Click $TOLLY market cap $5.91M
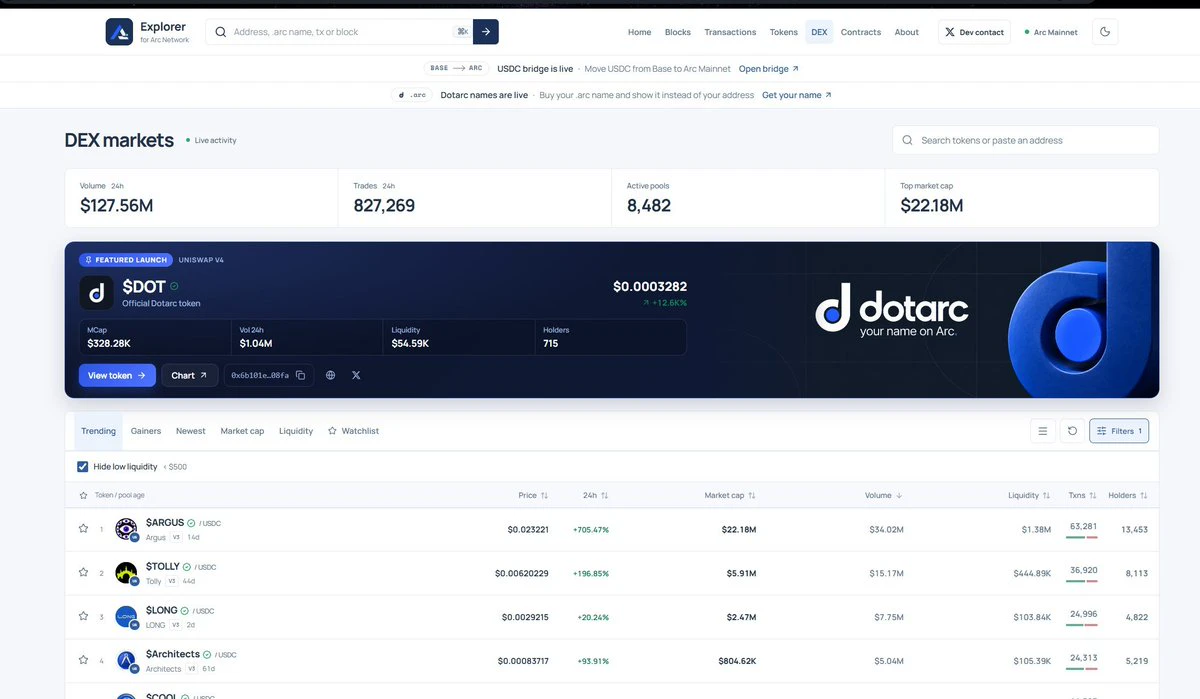This screenshot has width=1200, height=699. [741, 573]
